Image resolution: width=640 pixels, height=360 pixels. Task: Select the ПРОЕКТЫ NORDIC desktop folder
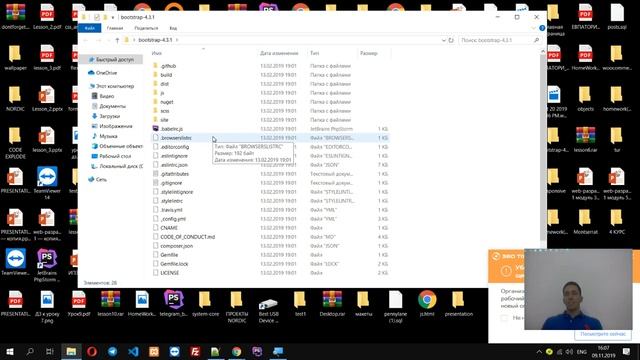click(237, 307)
